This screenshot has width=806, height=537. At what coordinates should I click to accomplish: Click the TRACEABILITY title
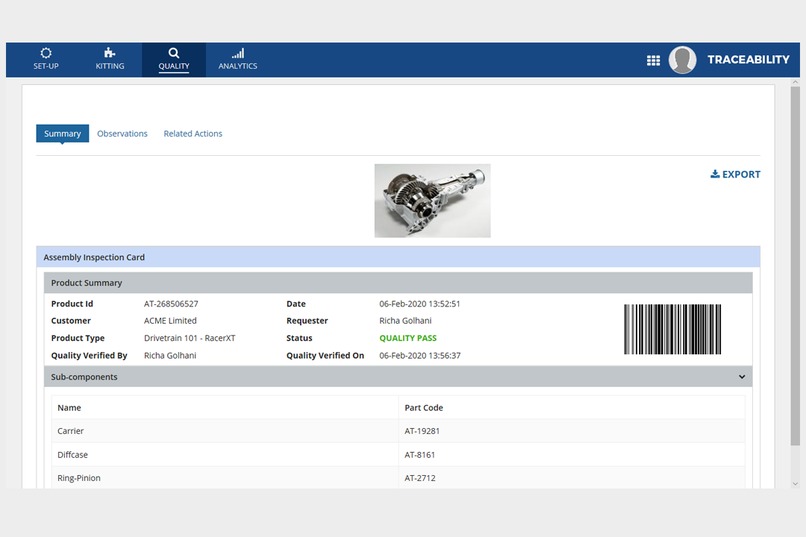748,60
